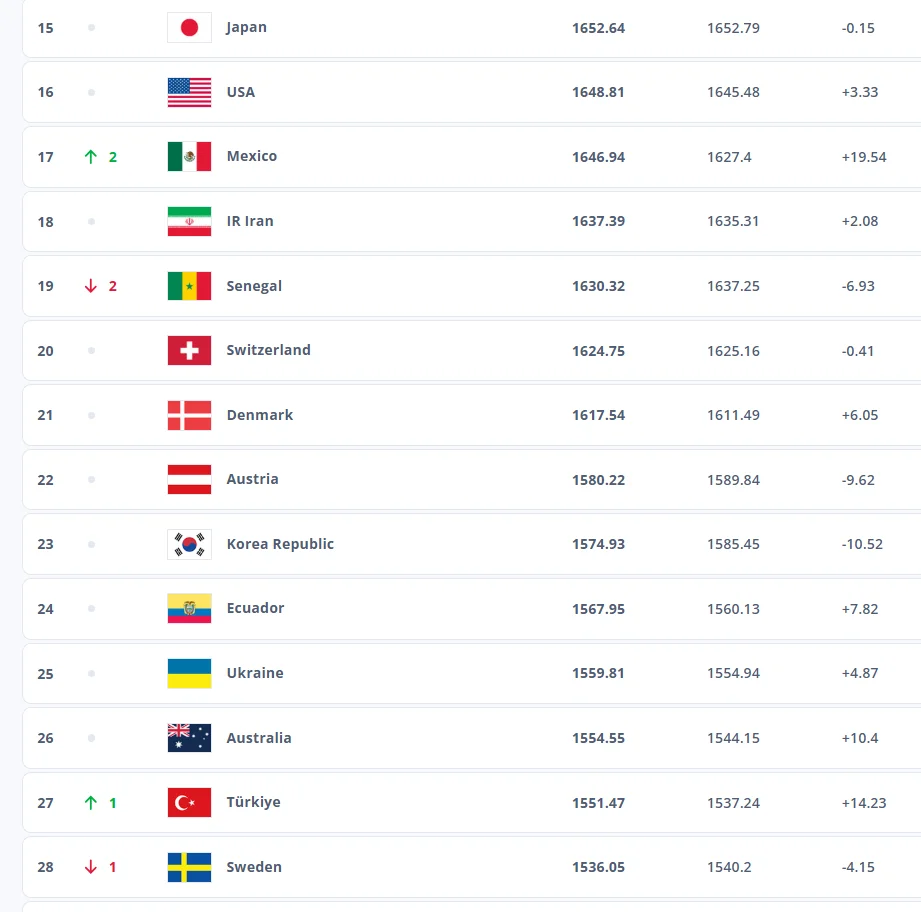The height and width of the screenshot is (912, 921).
Task: Click Senegal's red down-arrow rank indicator
Action: coord(91,286)
